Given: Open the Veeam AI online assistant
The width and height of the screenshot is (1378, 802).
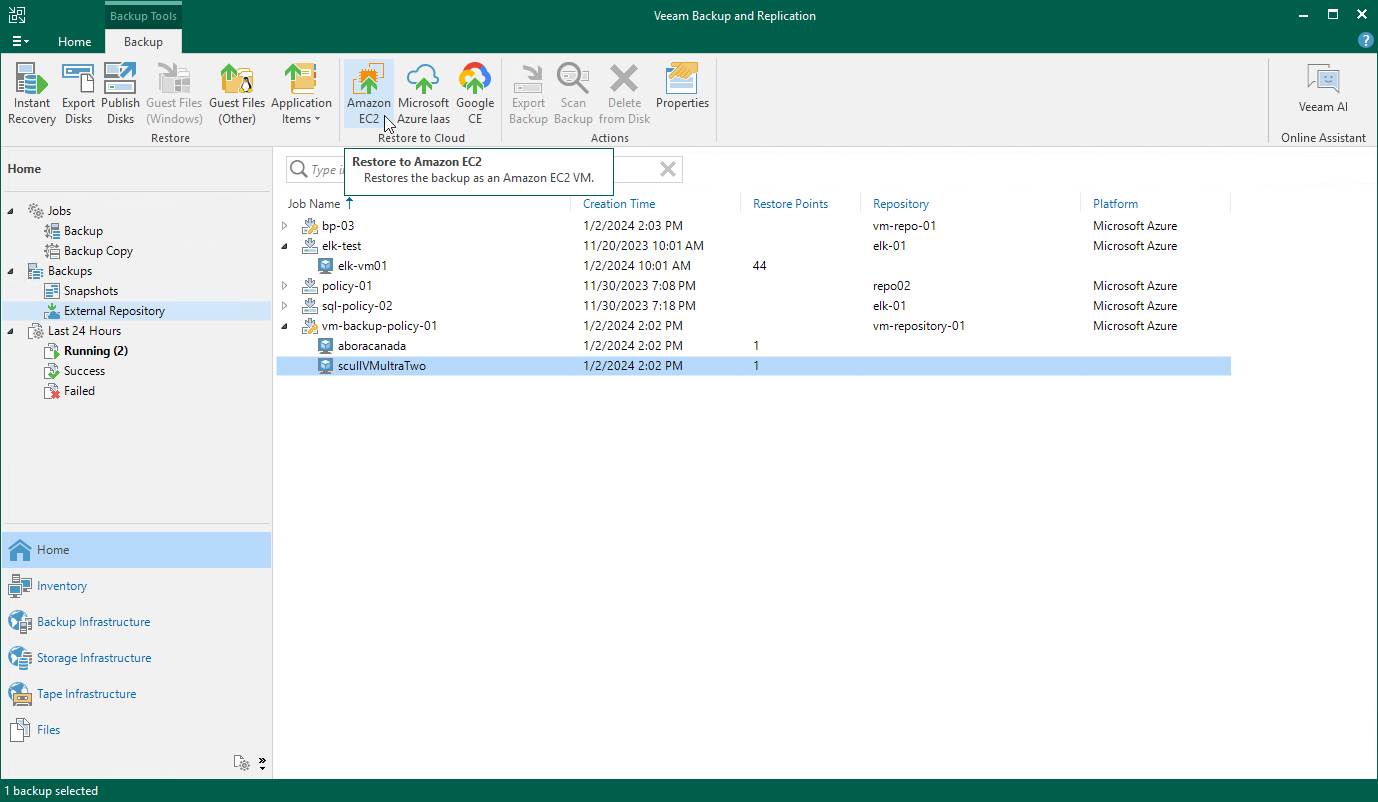Looking at the screenshot, I should click(x=1323, y=88).
